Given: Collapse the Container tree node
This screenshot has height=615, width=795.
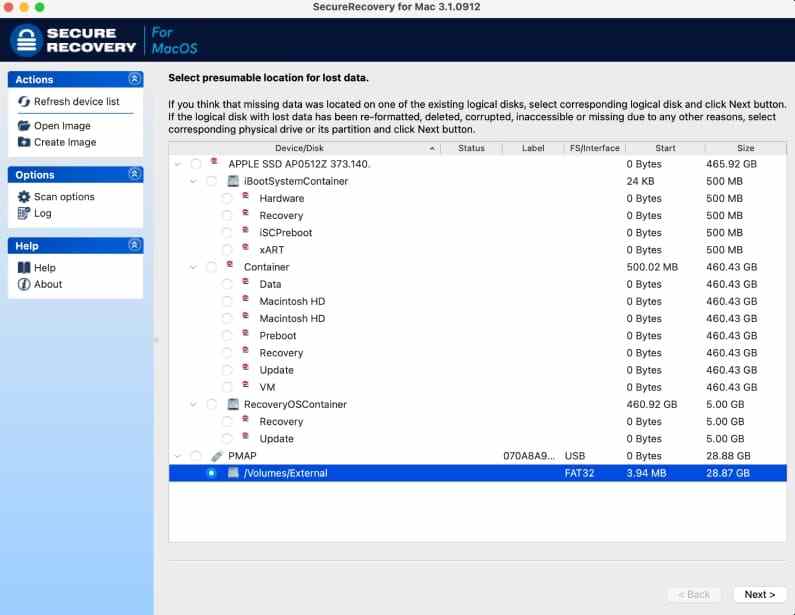Looking at the screenshot, I should coord(193,267).
